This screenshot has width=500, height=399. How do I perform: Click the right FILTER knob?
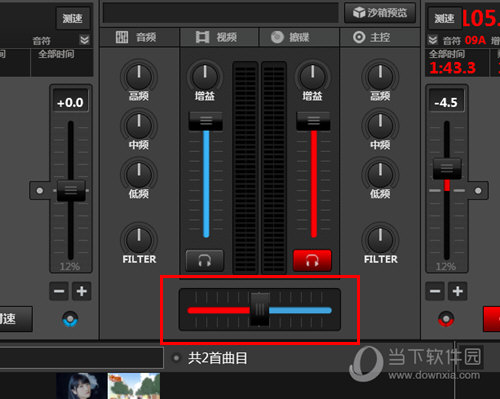pos(380,239)
